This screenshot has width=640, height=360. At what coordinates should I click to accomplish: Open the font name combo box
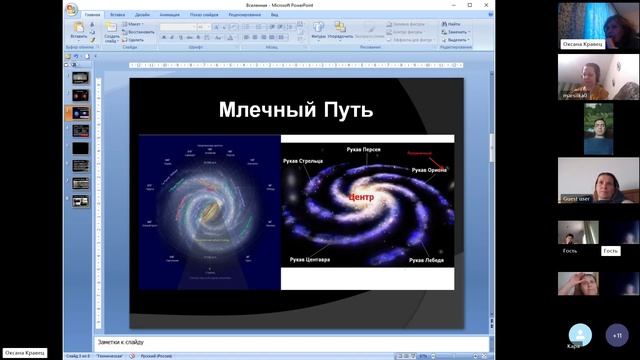(x=178, y=27)
